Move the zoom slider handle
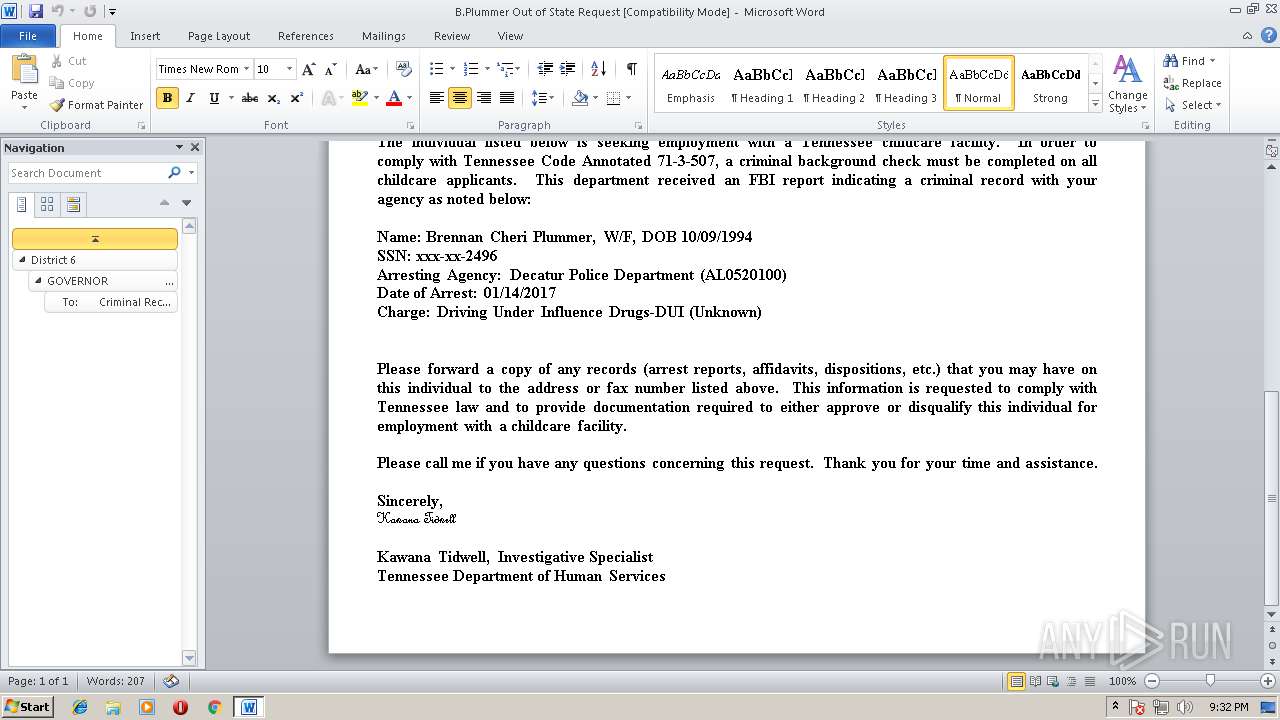1280x720 pixels. tap(1210, 681)
